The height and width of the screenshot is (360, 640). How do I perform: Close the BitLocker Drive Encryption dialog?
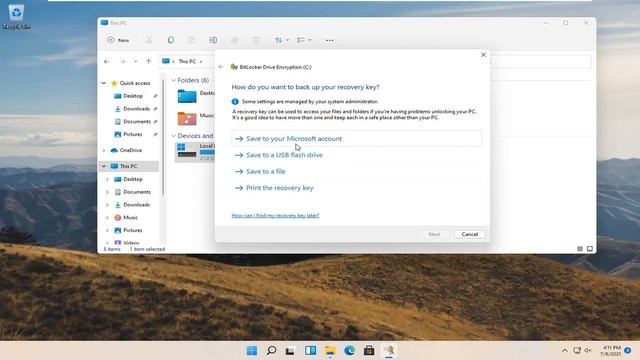pos(483,55)
